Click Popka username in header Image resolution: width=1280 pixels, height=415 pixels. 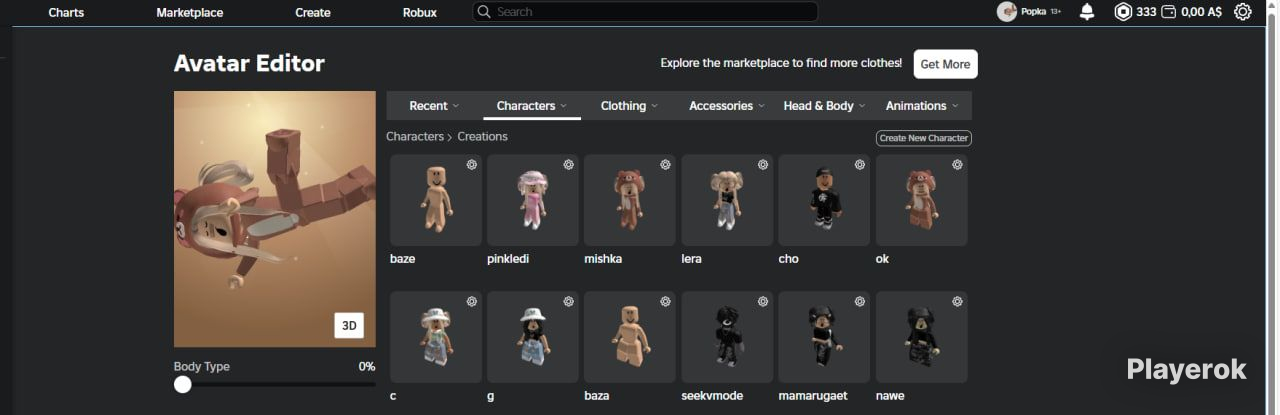1034,12
